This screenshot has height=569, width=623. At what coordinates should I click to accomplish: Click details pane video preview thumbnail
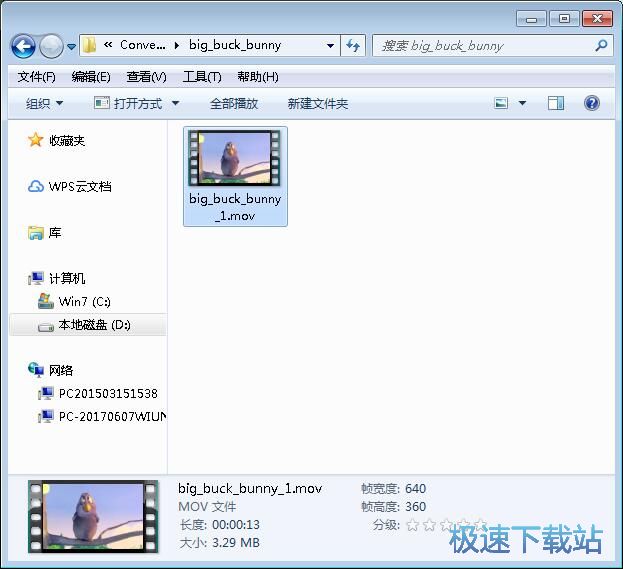pos(93,517)
